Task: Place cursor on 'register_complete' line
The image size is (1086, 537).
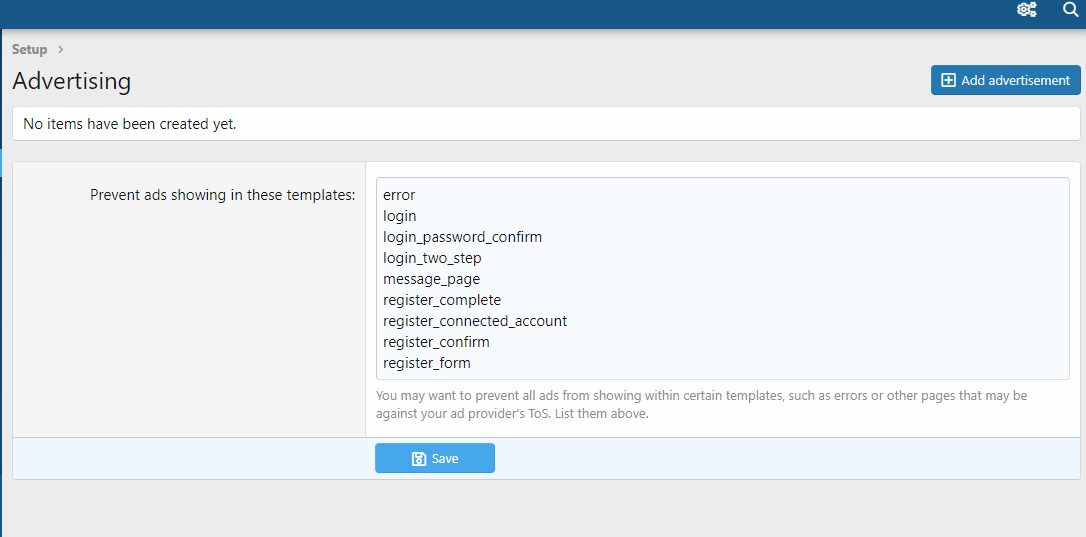Action: tap(442, 300)
